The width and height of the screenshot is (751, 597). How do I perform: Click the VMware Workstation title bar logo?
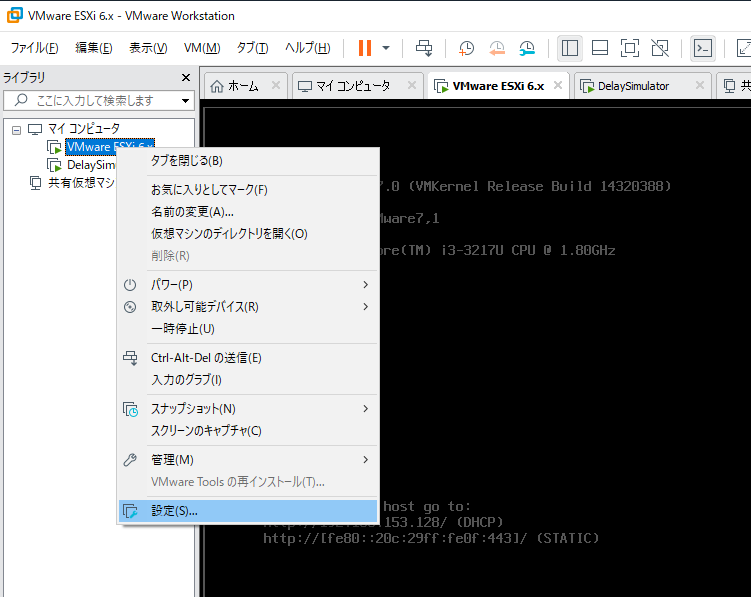click(14, 15)
